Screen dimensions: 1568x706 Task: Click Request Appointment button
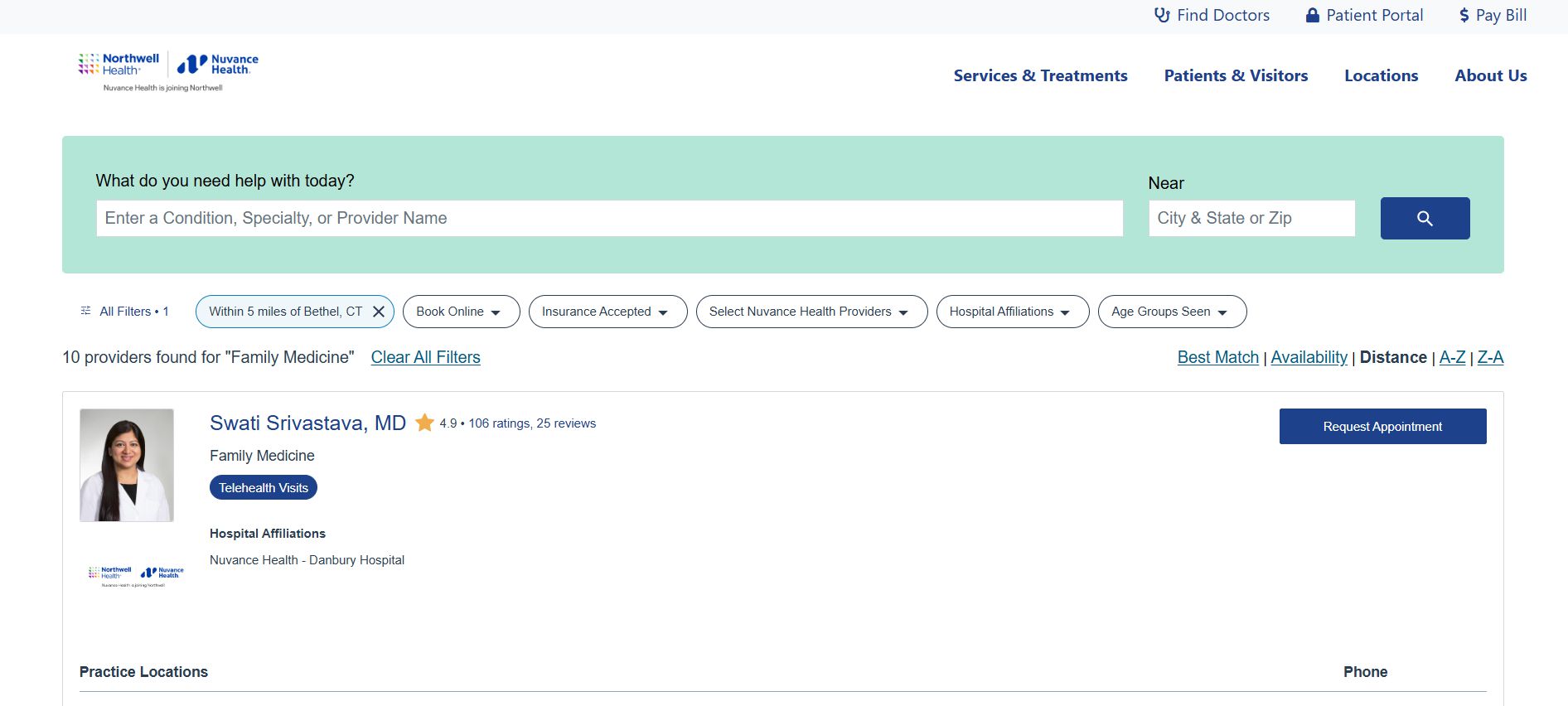1382,426
